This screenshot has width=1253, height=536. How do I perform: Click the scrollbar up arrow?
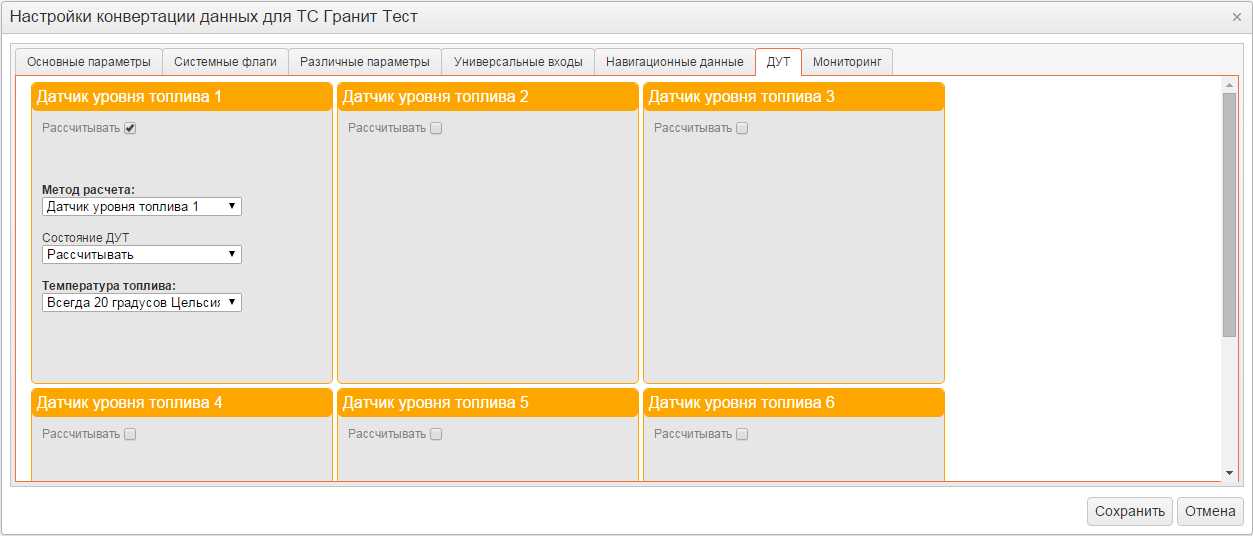[1229, 85]
